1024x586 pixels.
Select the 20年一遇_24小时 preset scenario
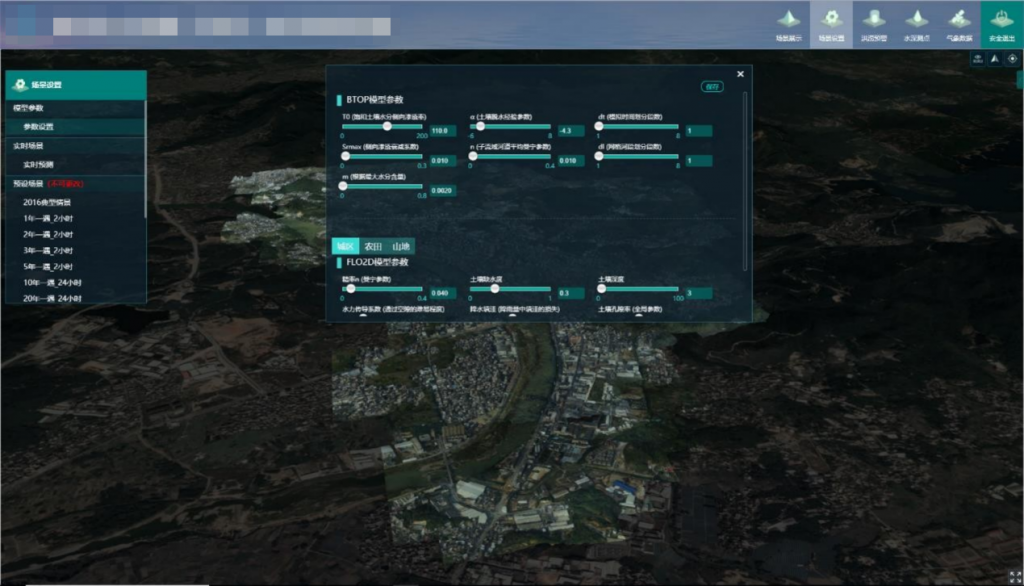[52, 298]
